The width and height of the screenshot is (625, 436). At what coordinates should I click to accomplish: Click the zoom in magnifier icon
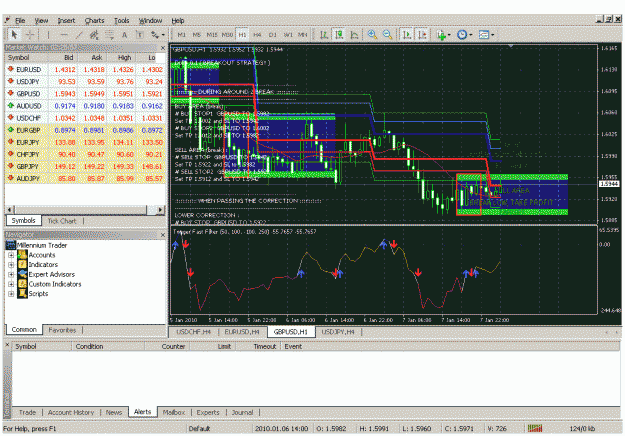(372, 35)
